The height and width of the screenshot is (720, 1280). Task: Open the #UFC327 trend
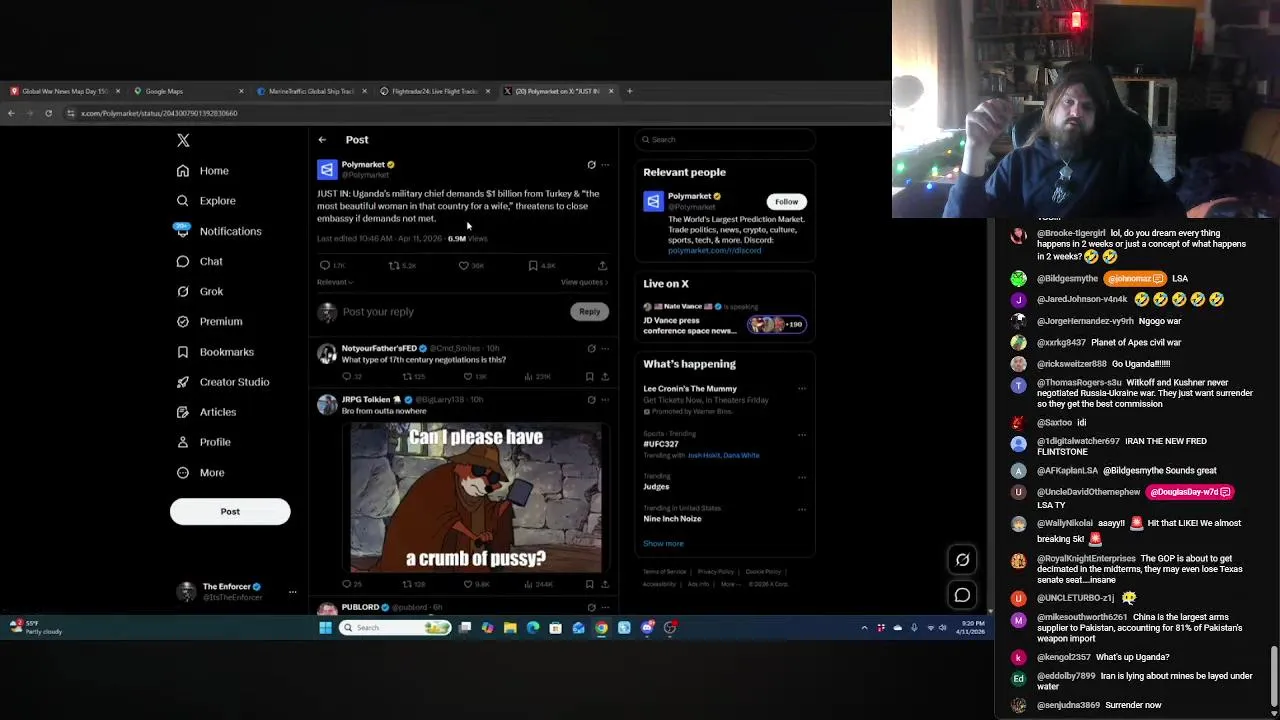pyautogui.click(x=661, y=444)
